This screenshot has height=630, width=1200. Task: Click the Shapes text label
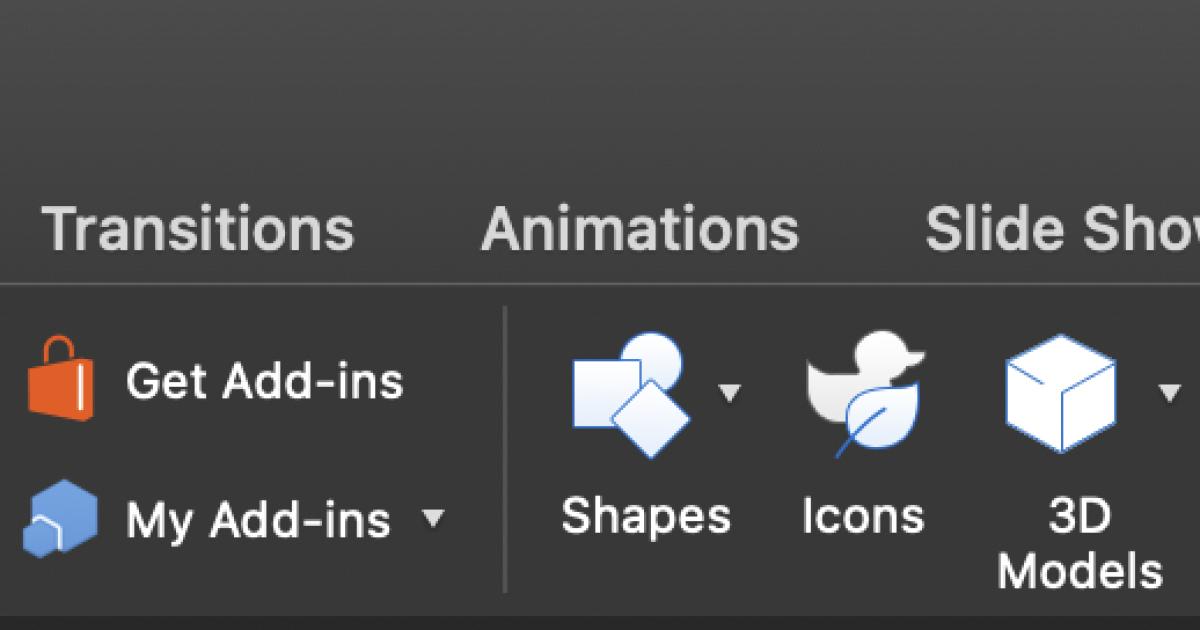tap(646, 516)
